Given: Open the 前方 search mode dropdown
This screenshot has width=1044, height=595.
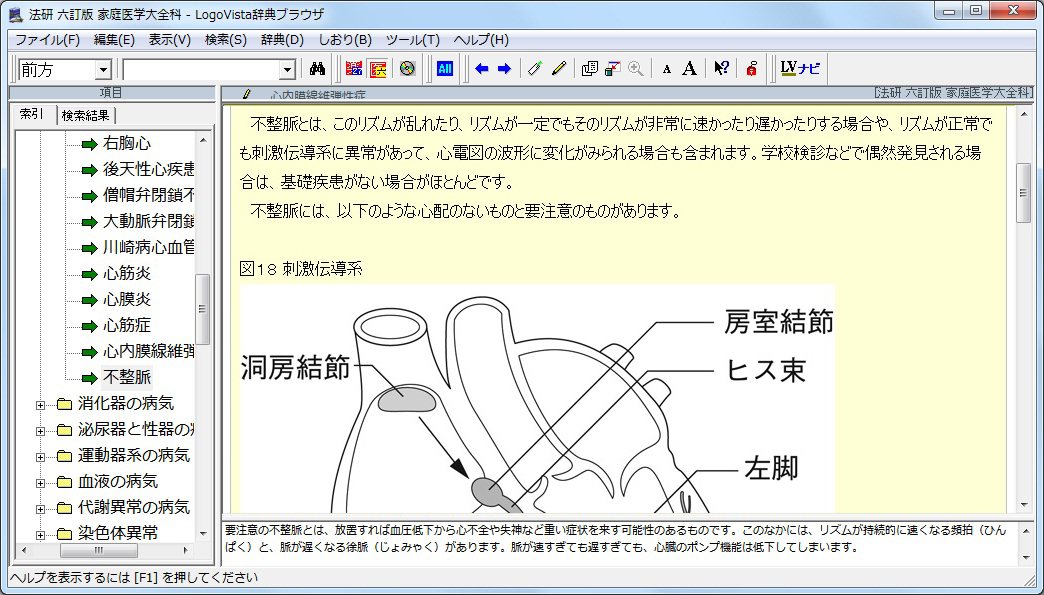Looking at the screenshot, I should [102, 70].
